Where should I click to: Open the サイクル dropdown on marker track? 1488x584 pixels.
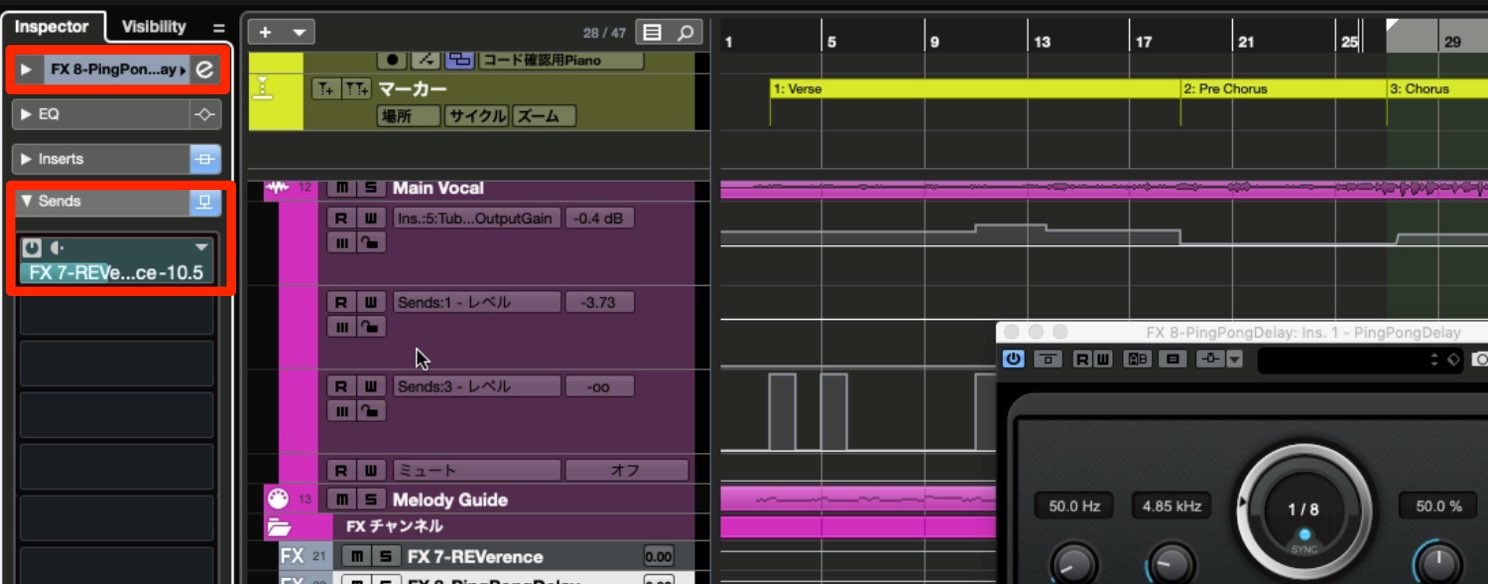point(477,116)
